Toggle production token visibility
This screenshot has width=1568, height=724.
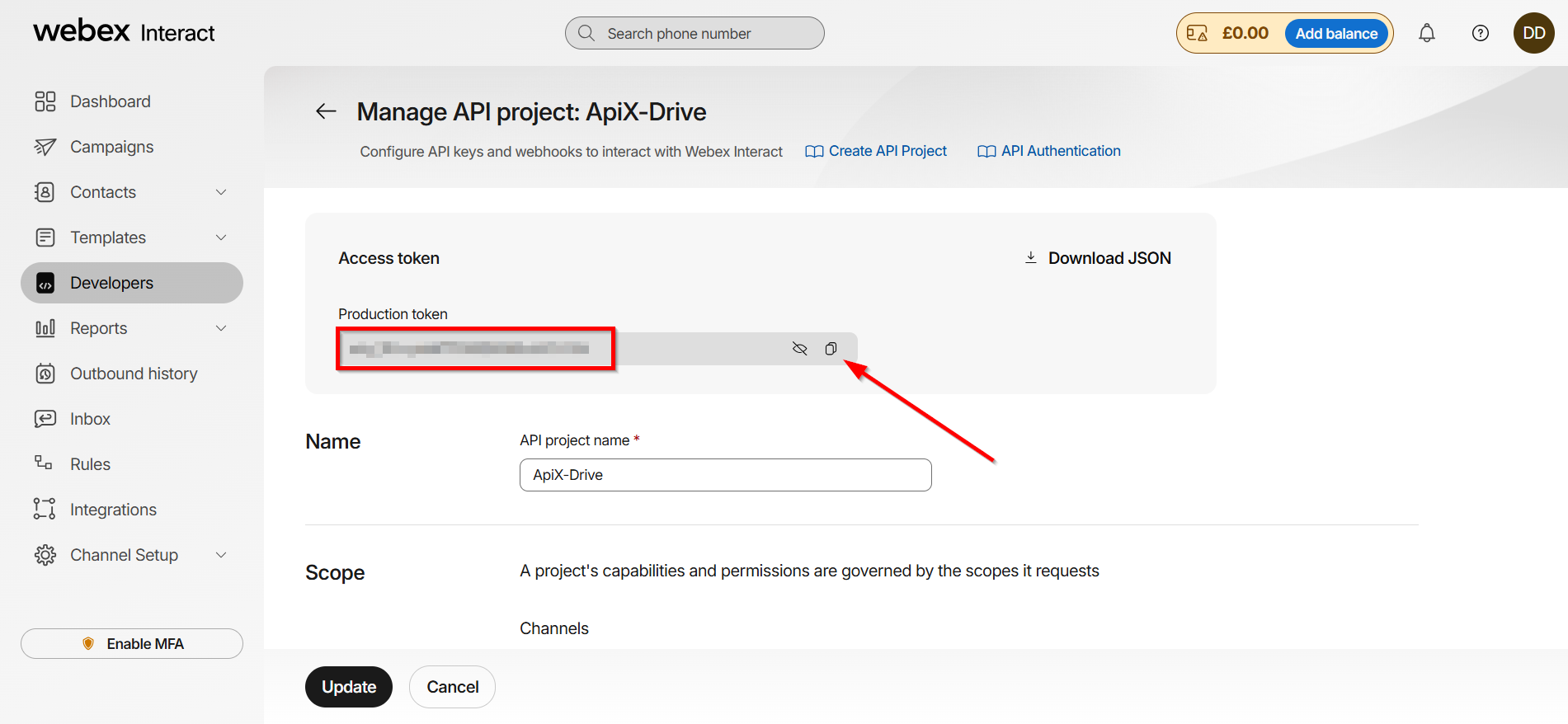(x=799, y=349)
